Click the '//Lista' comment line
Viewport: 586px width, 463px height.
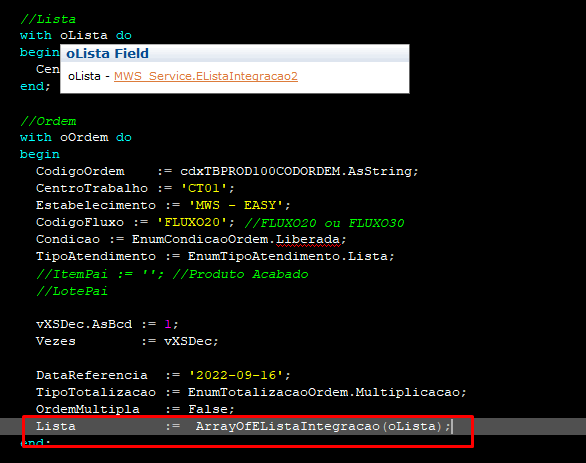point(48,19)
